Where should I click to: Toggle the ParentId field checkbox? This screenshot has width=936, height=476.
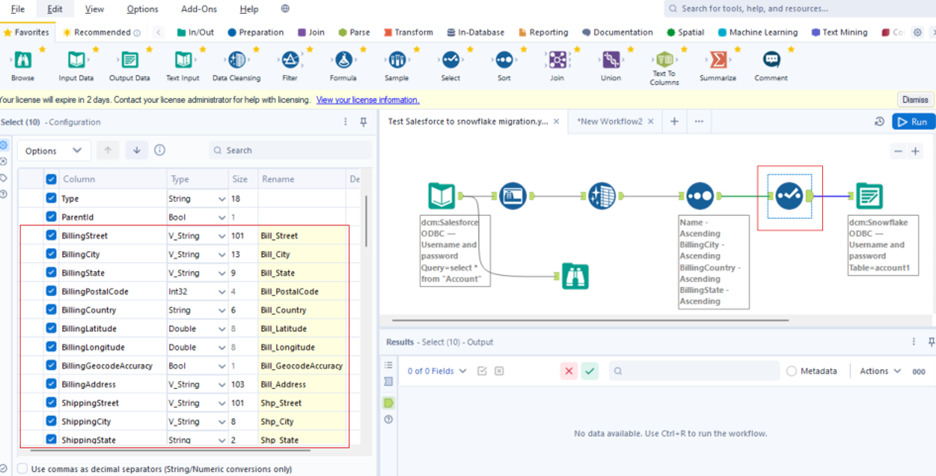(51, 217)
